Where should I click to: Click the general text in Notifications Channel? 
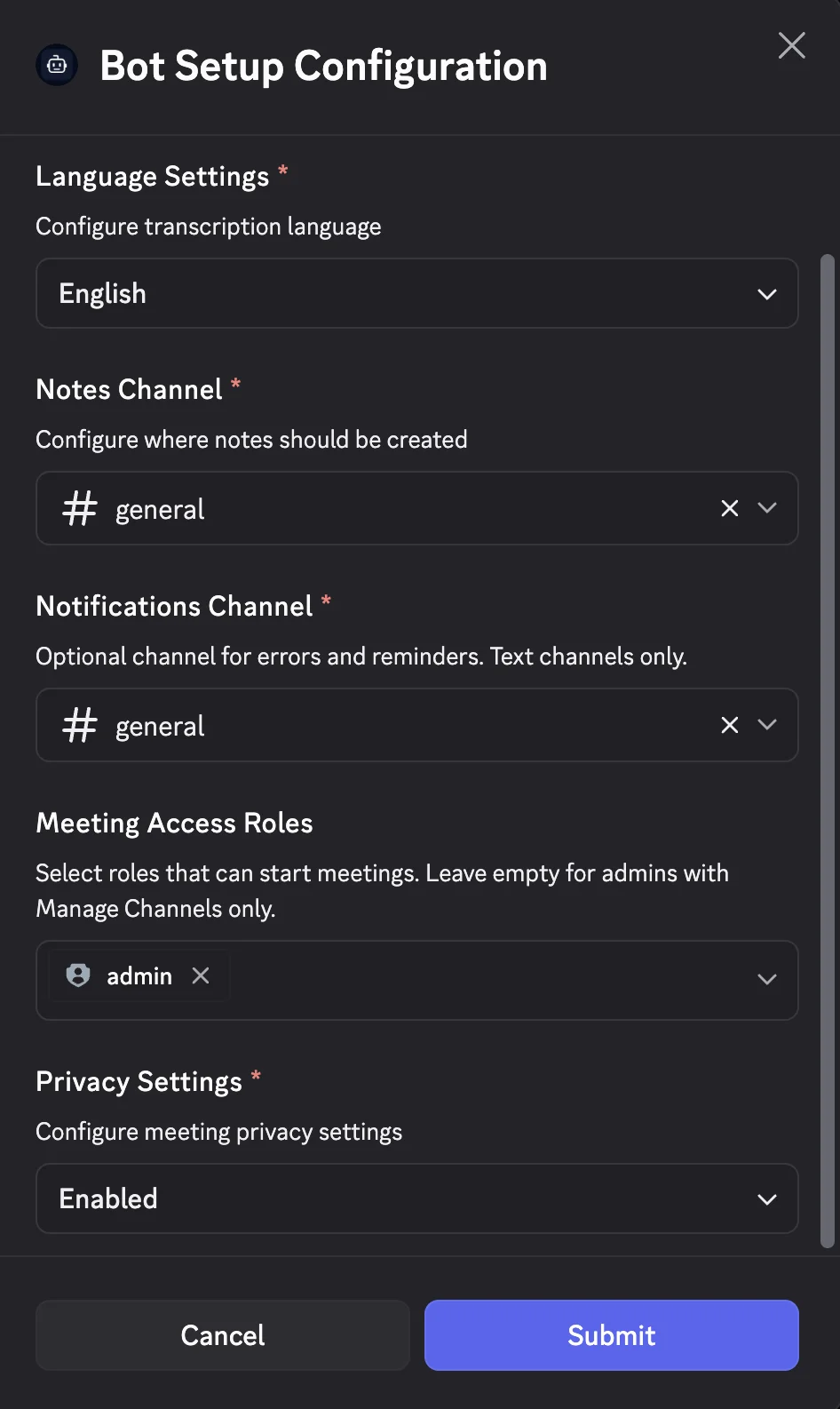point(160,727)
